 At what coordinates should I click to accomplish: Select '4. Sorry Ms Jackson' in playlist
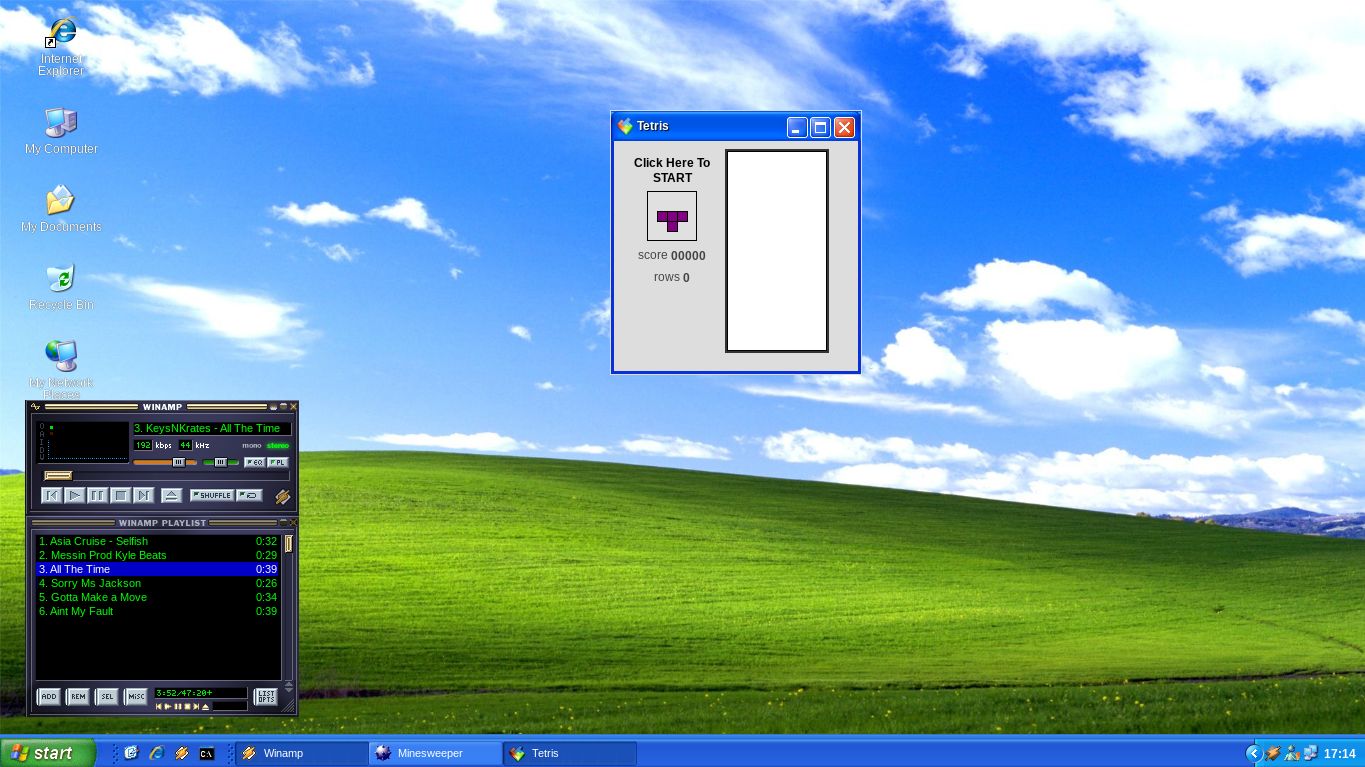click(x=158, y=583)
